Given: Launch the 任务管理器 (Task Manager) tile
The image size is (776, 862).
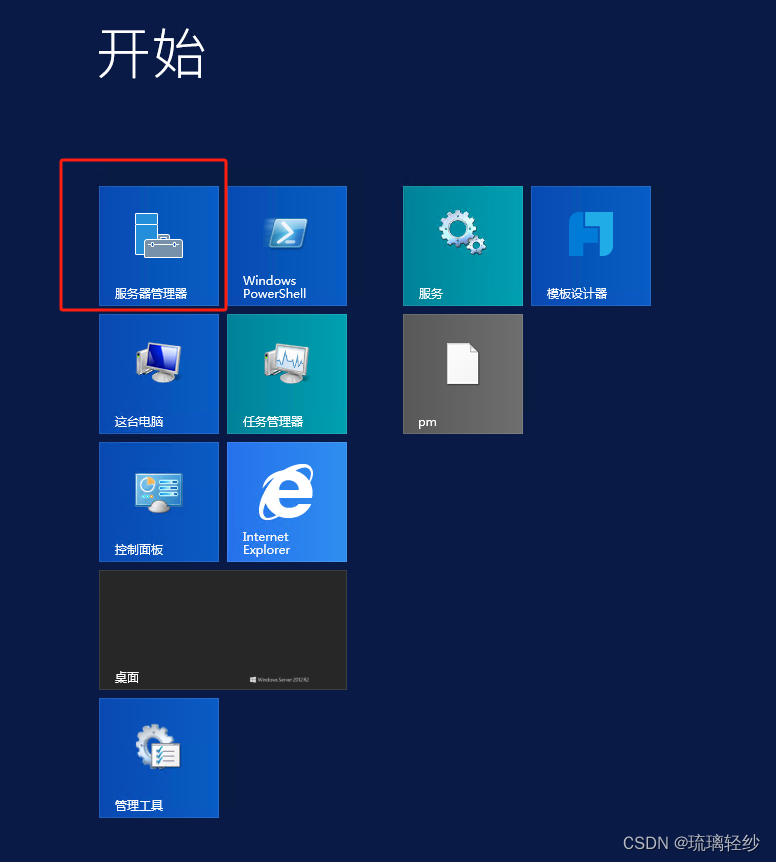Looking at the screenshot, I should [287, 374].
